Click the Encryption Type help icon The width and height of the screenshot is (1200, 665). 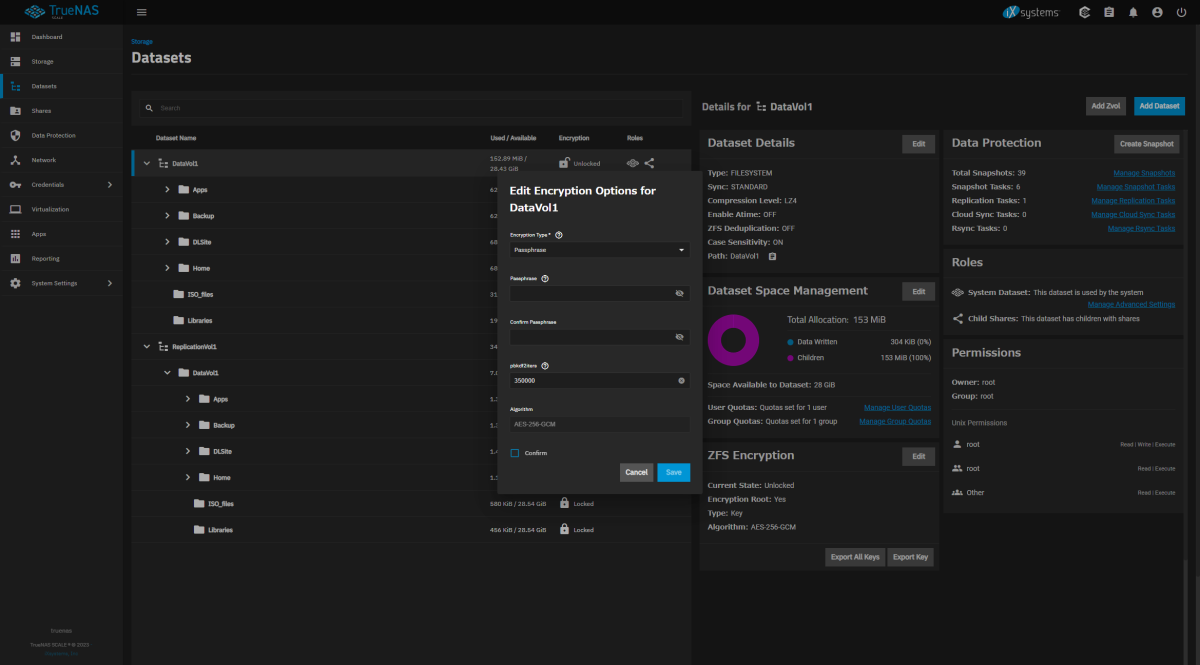pos(559,235)
